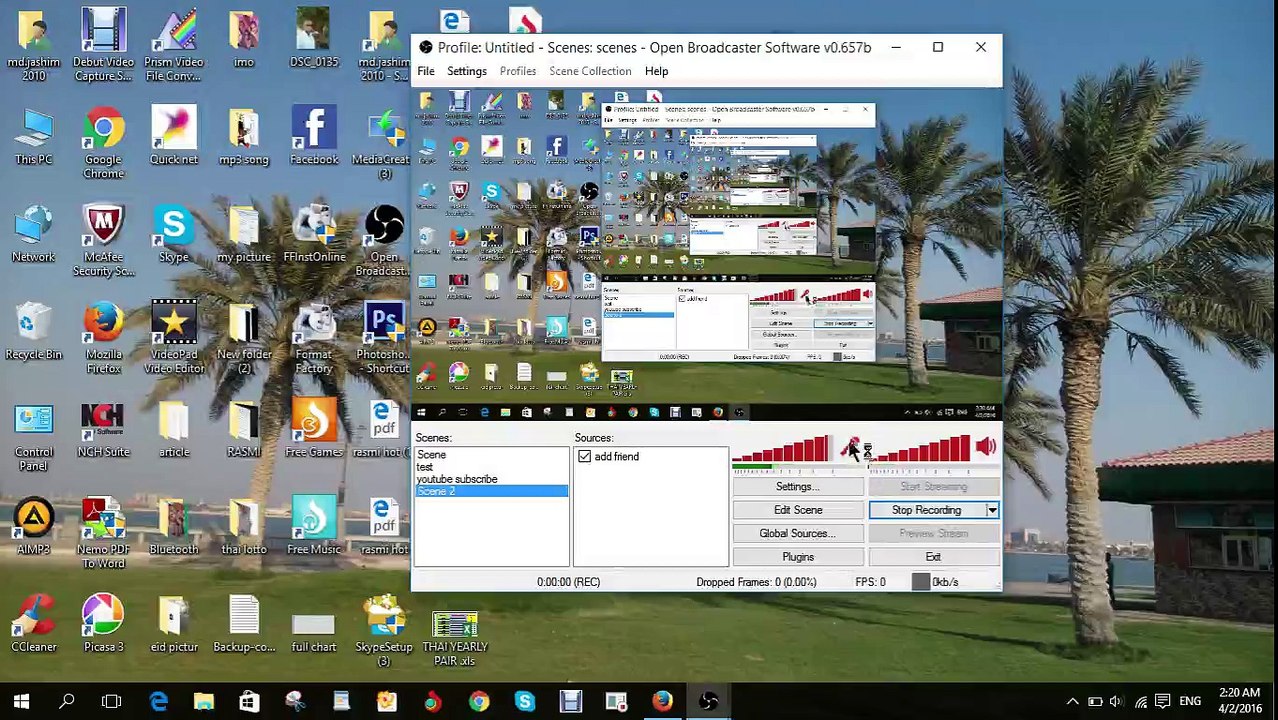Open the Bluetooth desktop shortcut
Viewport: 1278px width, 720px height.
pos(173,525)
